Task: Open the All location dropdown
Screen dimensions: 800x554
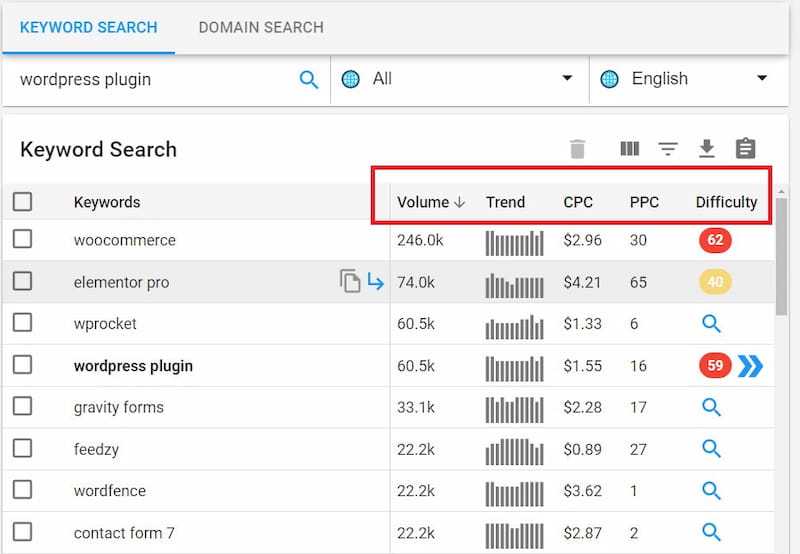Action: pos(460,80)
